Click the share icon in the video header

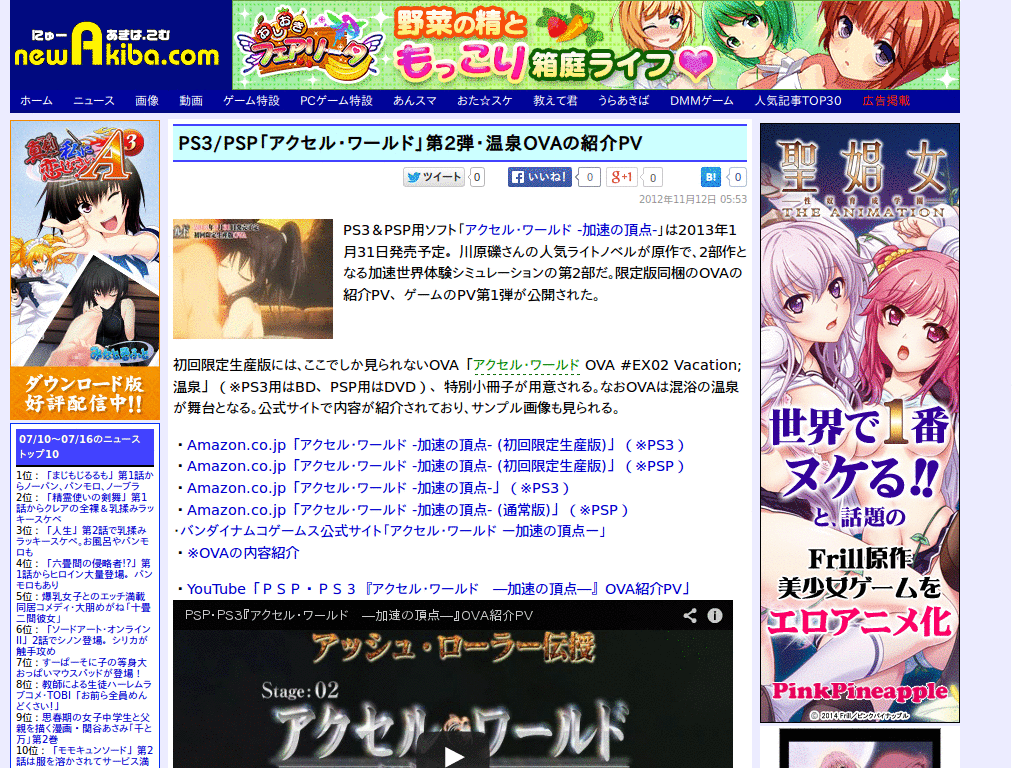(690, 616)
